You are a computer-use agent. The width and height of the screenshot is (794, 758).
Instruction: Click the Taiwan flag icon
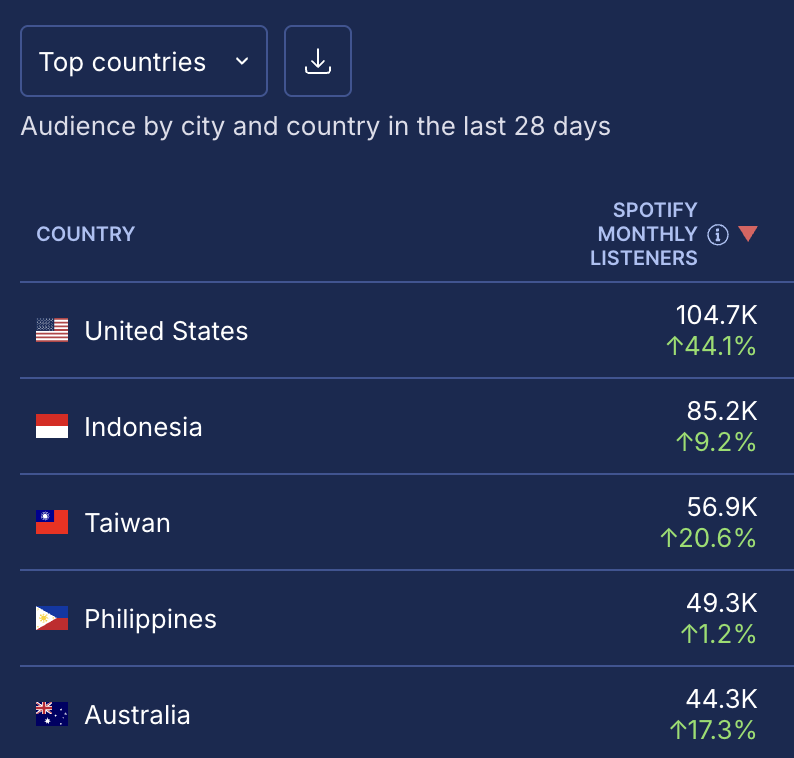(x=52, y=522)
